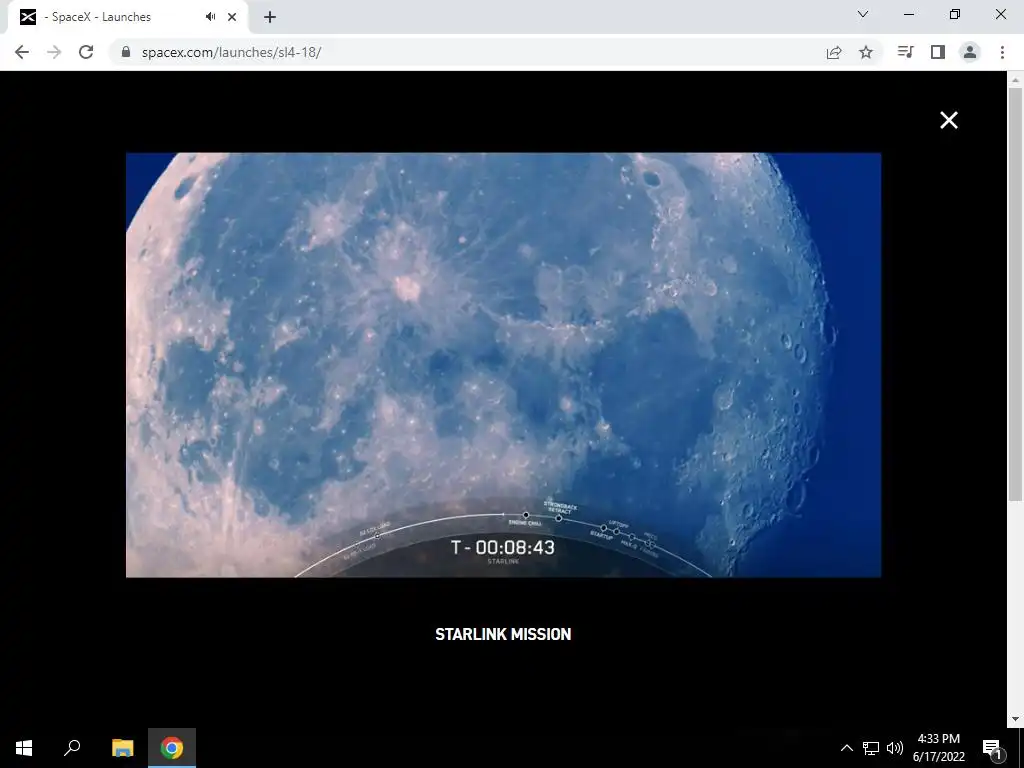
Task: Click the forward navigation arrow
Action: (54, 52)
